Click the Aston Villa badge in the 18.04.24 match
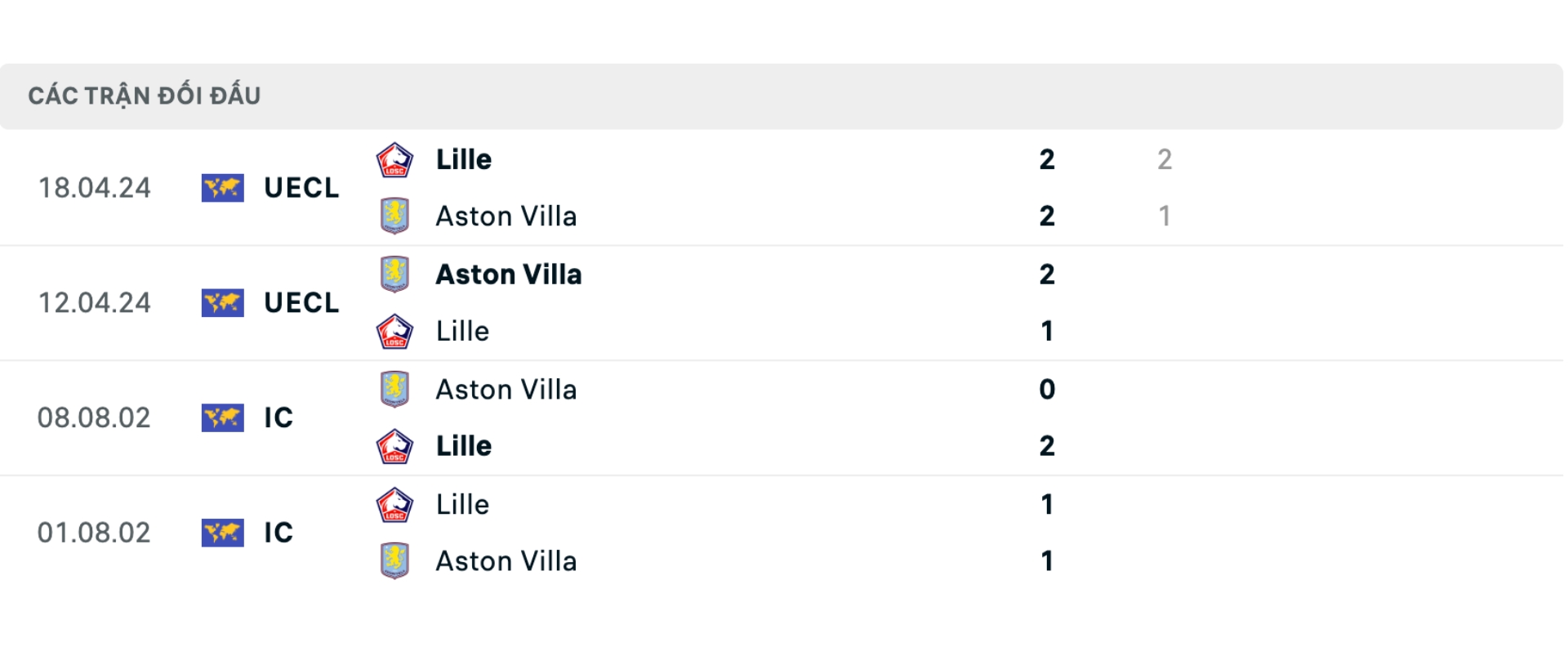 click(x=394, y=216)
